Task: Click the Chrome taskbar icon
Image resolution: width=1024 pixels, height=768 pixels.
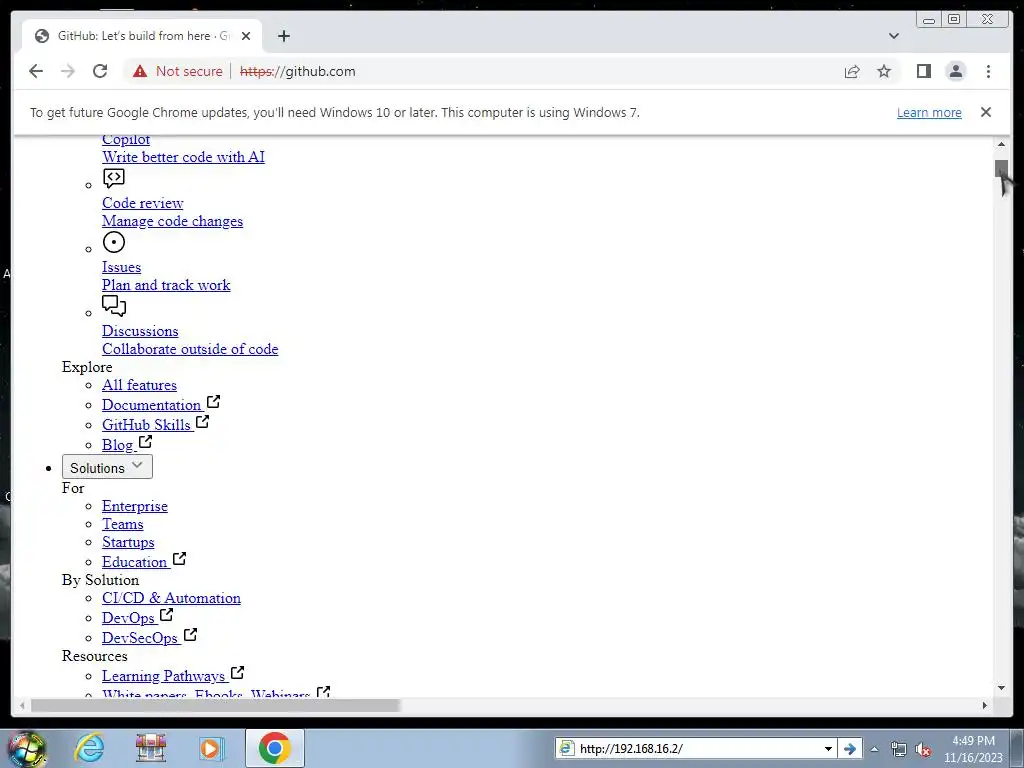Action: click(x=274, y=748)
